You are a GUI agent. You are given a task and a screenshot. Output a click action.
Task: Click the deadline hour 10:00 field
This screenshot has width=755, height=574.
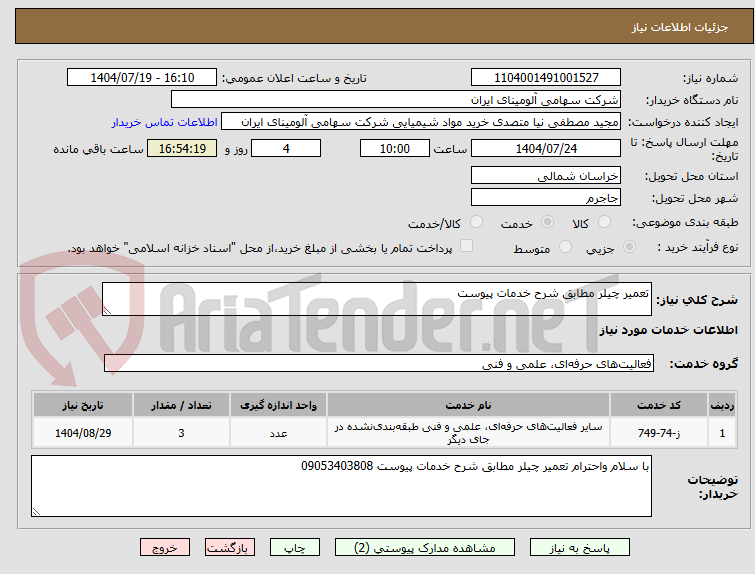tap(395, 148)
